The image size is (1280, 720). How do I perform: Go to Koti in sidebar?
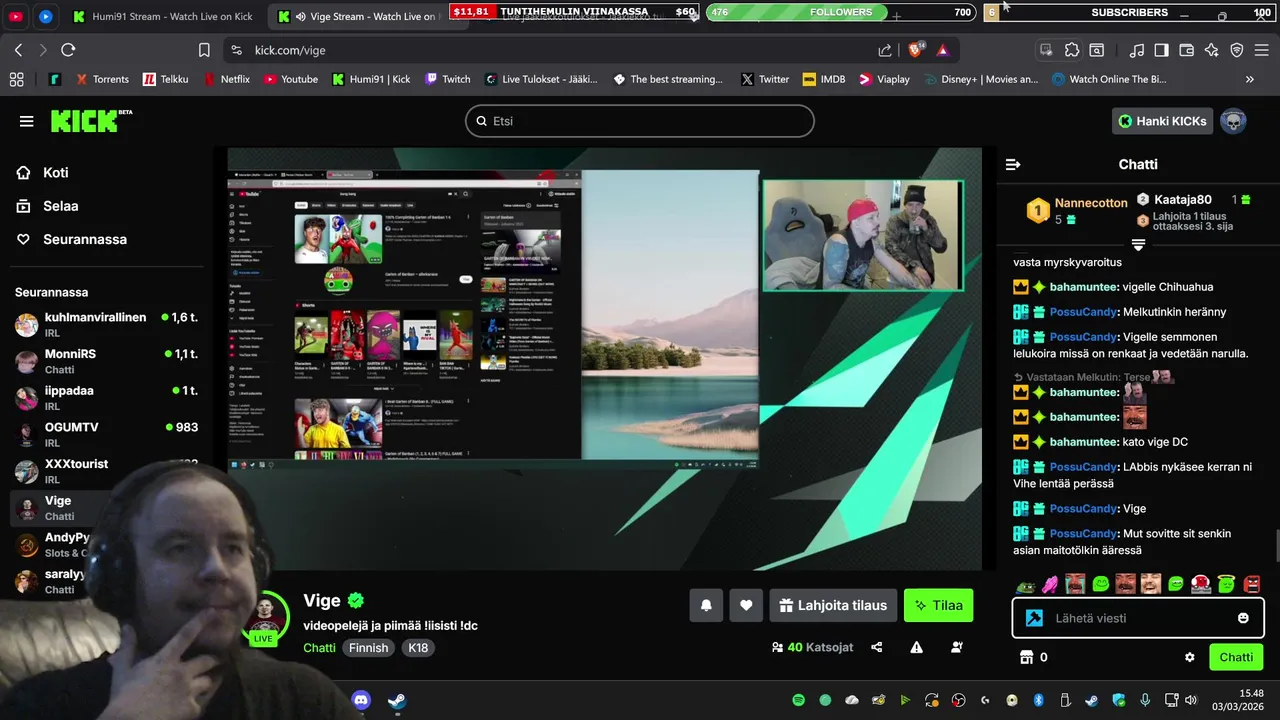(43, 173)
